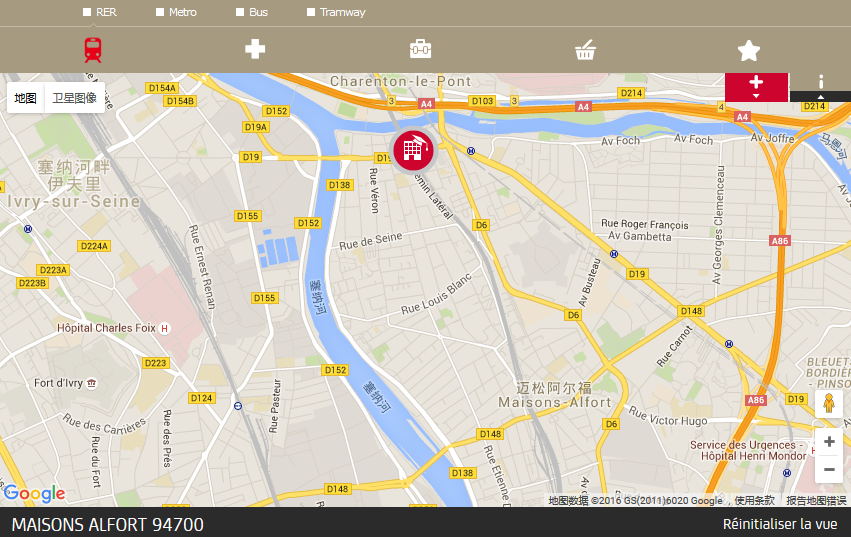The width and height of the screenshot is (851, 537).
Task: Enable the Tramway checkbox
Action: 310,12
